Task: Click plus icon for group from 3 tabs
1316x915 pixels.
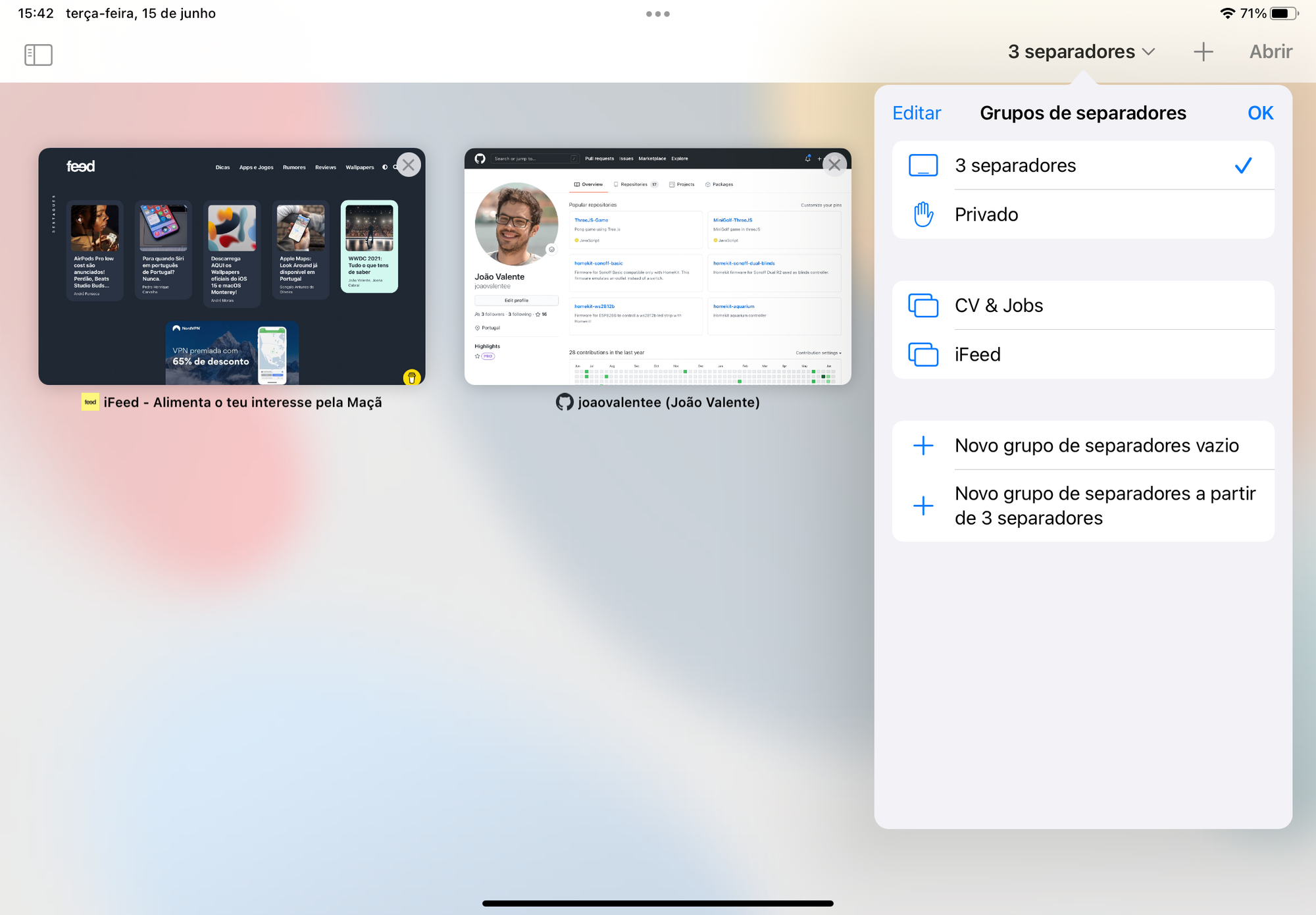Action: (x=923, y=506)
